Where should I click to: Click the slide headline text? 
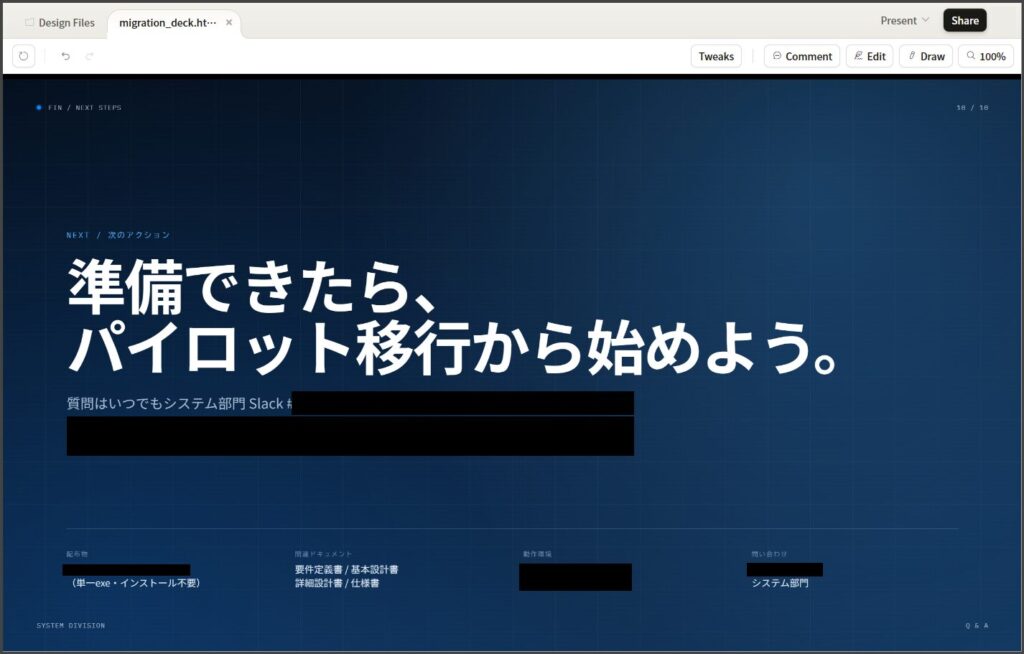450,317
